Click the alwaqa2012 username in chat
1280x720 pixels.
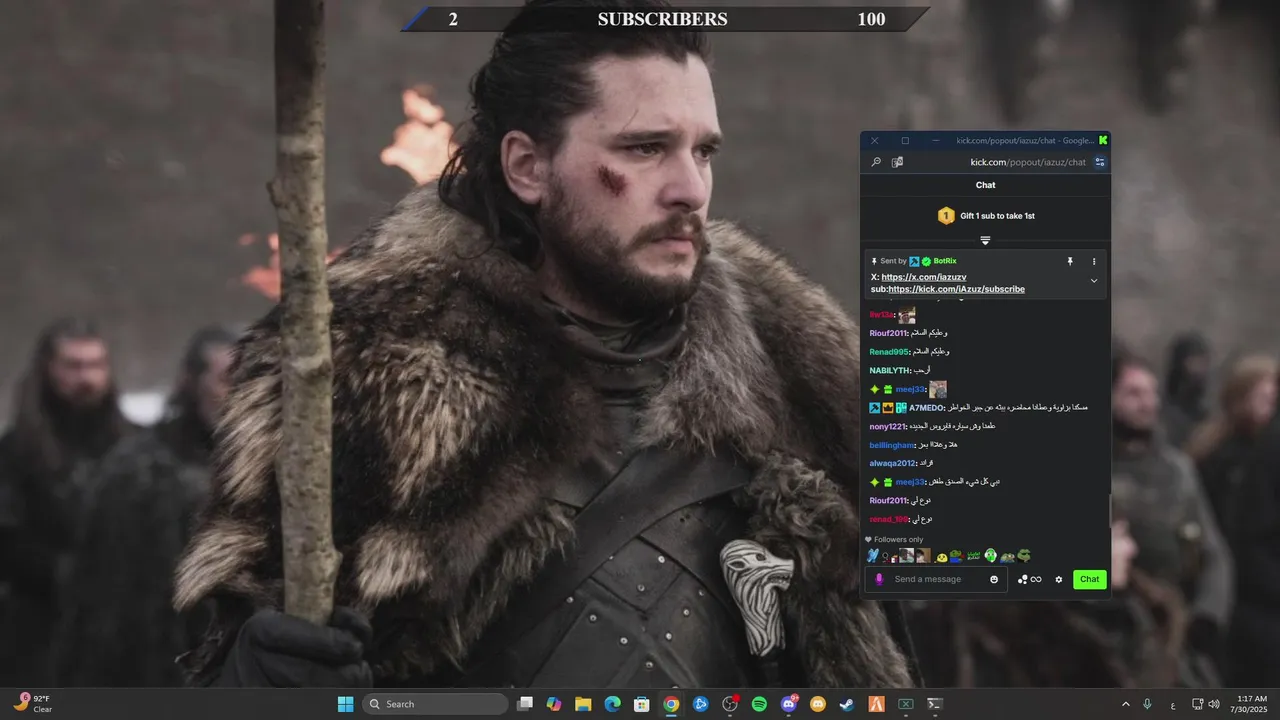[x=892, y=463]
